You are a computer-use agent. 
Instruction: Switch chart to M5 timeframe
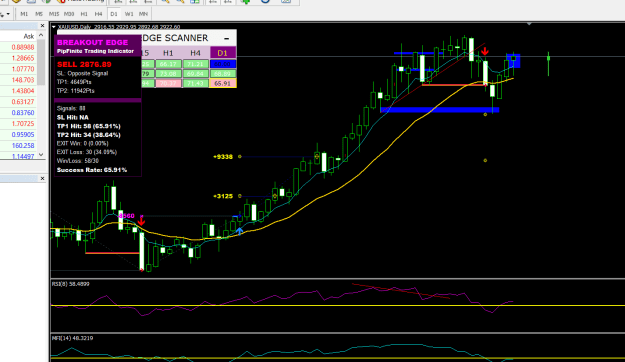(39, 14)
